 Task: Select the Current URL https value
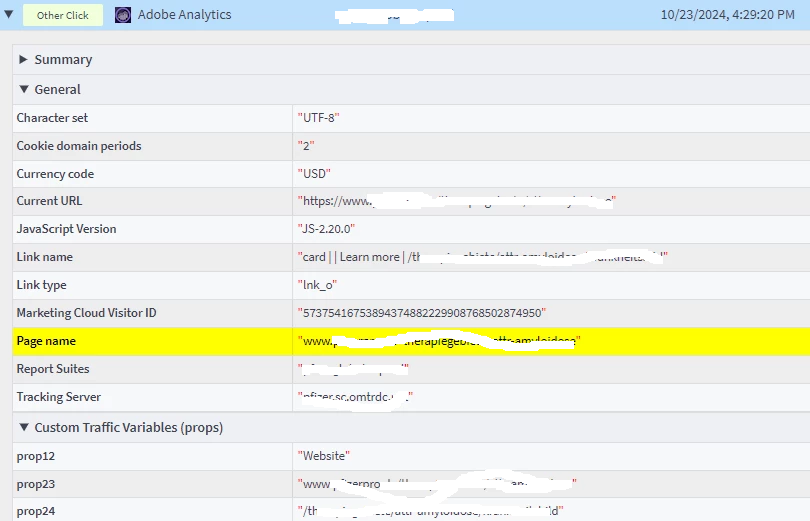pos(457,201)
